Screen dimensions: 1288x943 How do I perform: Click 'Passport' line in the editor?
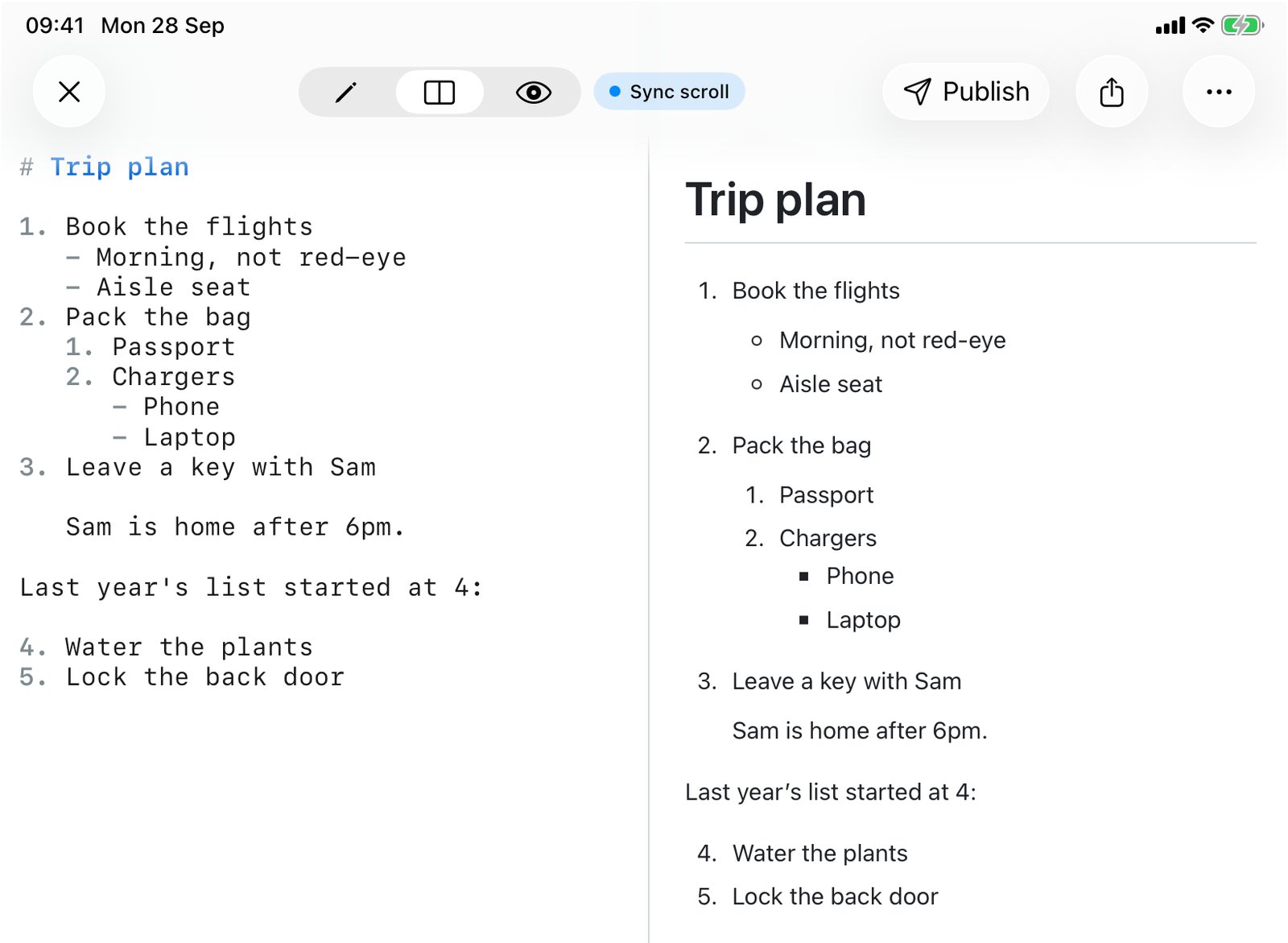coord(174,346)
